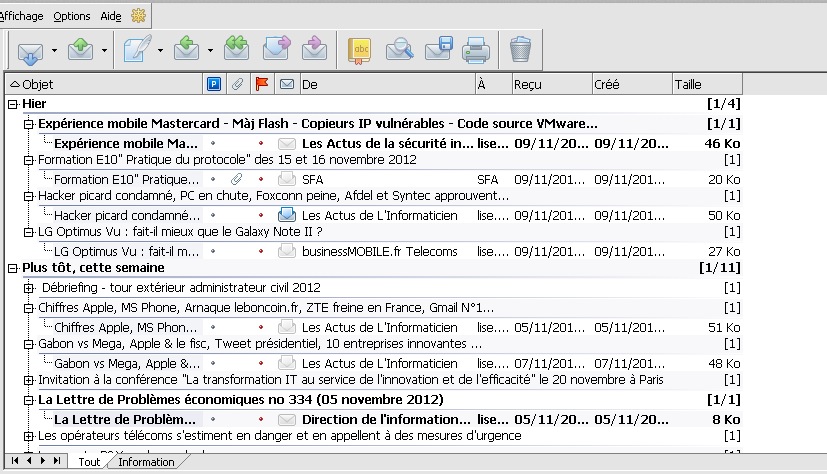This screenshot has height=474, width=827.
Task: Click the send mail green-arrow icon
Action: [82, 49]
